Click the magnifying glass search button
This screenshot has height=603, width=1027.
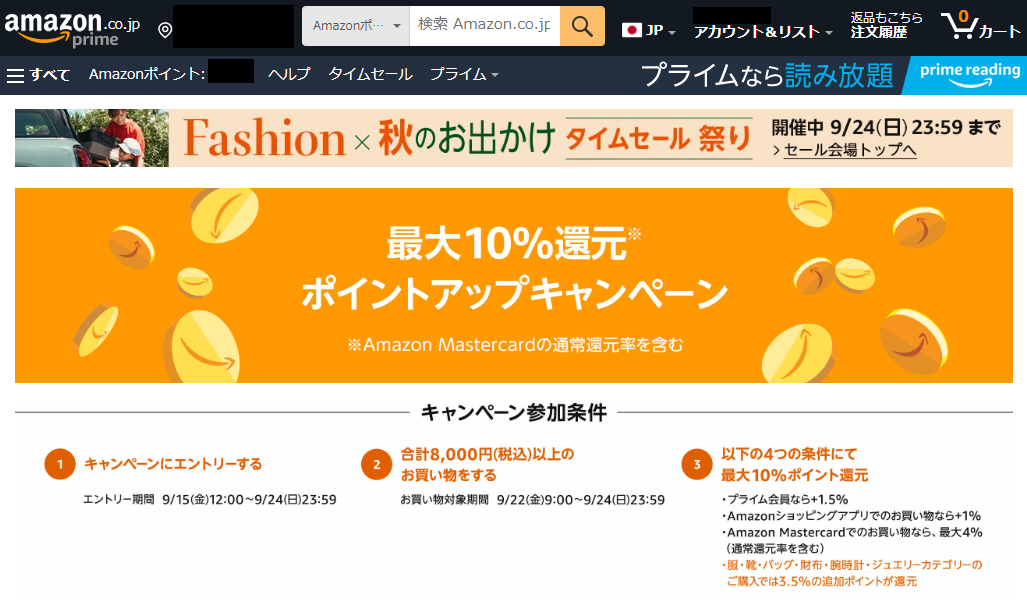pyautogui.click(x=582, y=26)
